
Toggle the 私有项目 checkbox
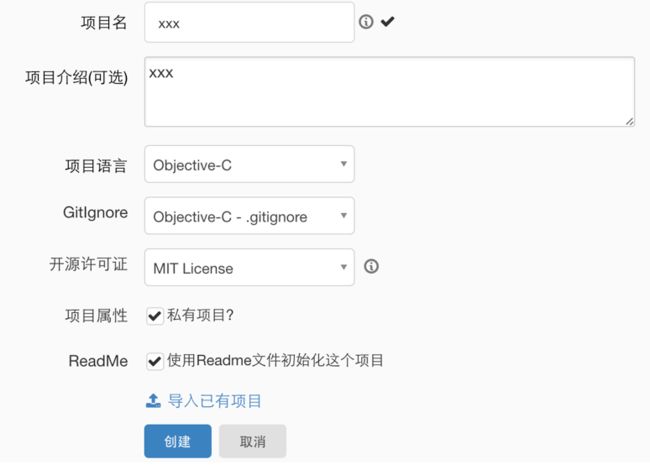pyautogui.click(x=155, y=316)
